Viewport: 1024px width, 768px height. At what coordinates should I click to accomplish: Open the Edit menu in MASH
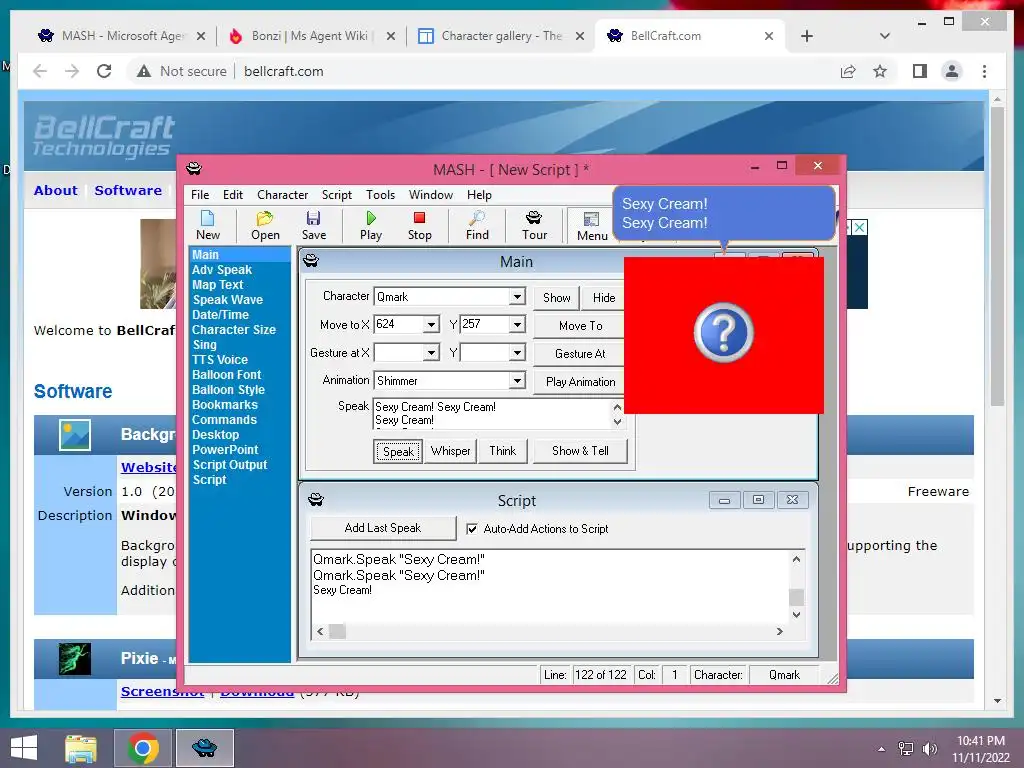point(232,195)
